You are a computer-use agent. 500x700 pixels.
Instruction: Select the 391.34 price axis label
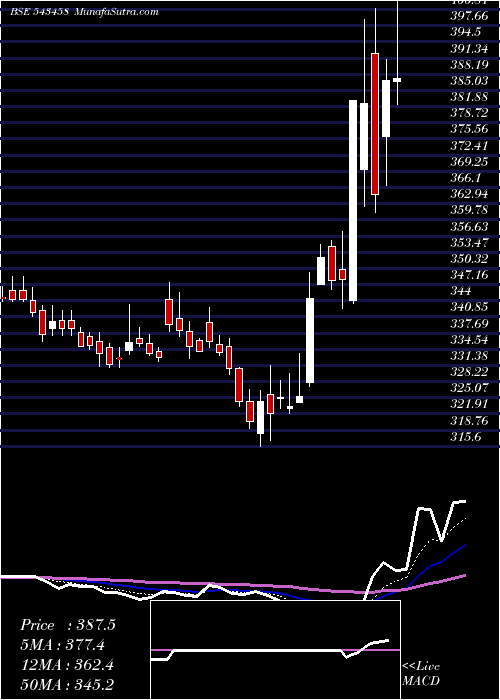[x=471, y=49]
